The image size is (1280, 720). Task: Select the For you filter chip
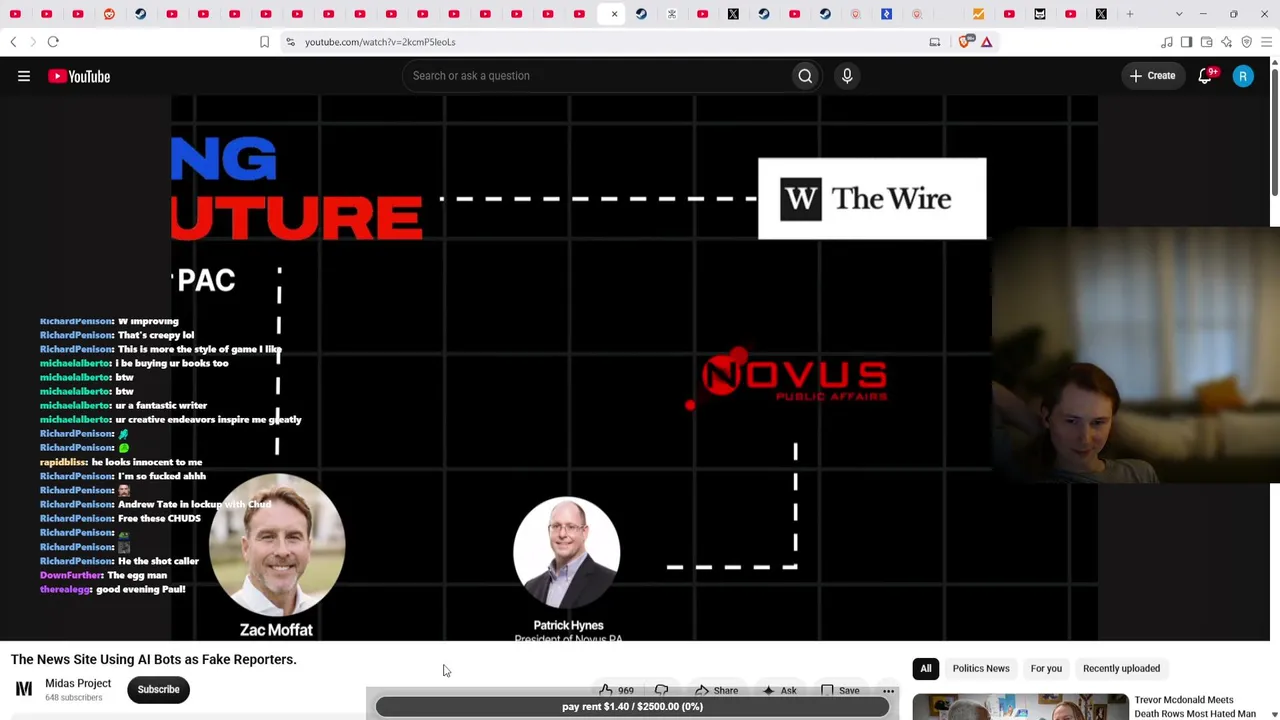click(x=1046, y=668)
